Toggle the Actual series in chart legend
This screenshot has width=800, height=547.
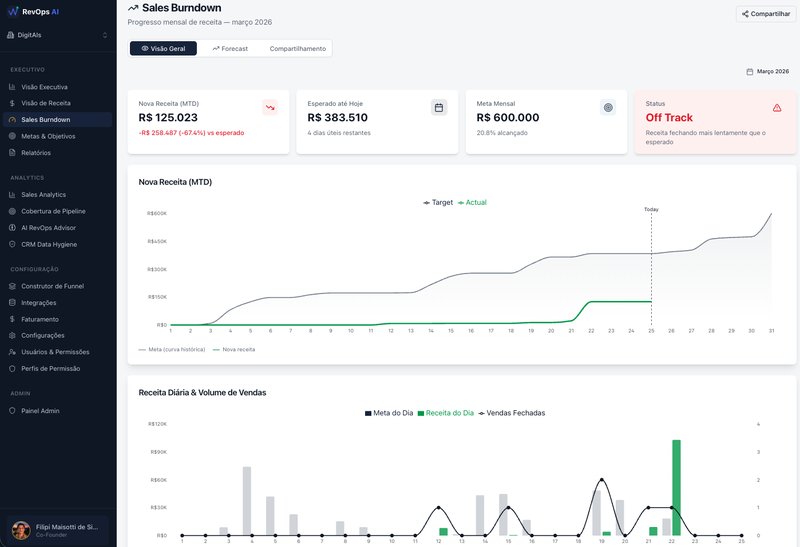(x=472, y=203)
